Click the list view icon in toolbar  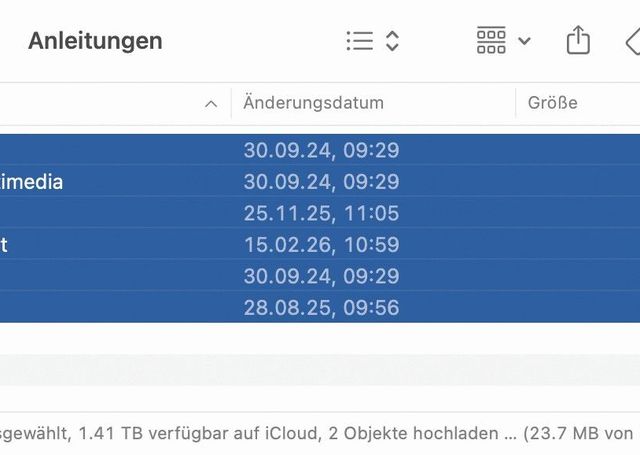pyautogui.click(x=359, y=41)
